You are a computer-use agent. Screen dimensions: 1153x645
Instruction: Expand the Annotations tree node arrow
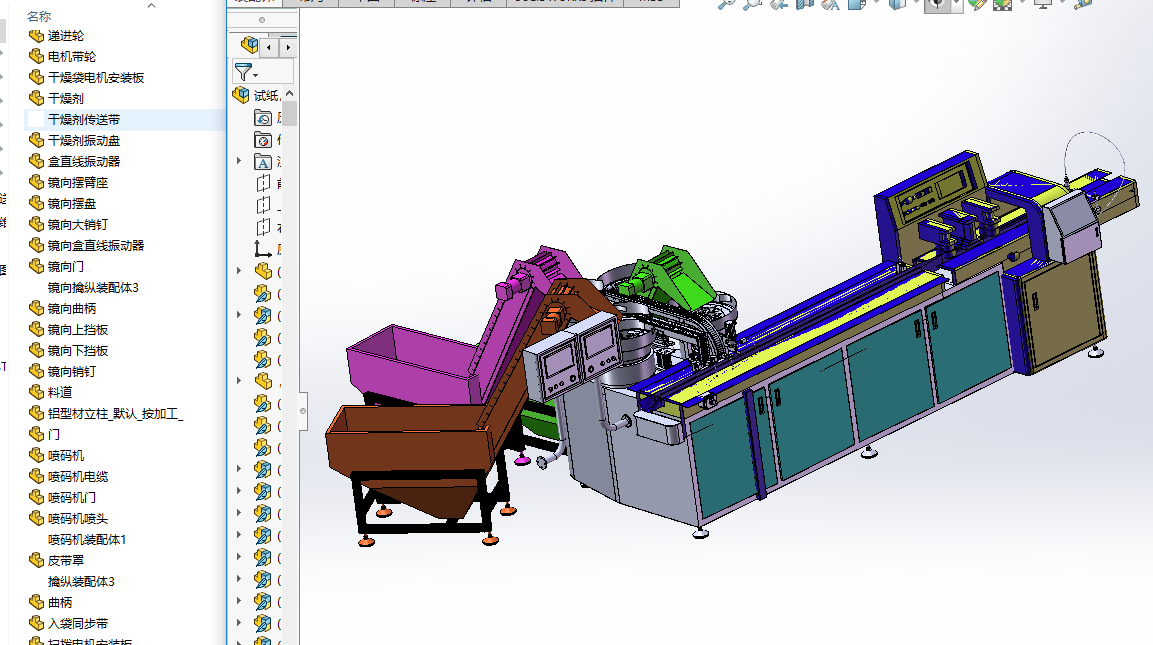click(239, 162)
